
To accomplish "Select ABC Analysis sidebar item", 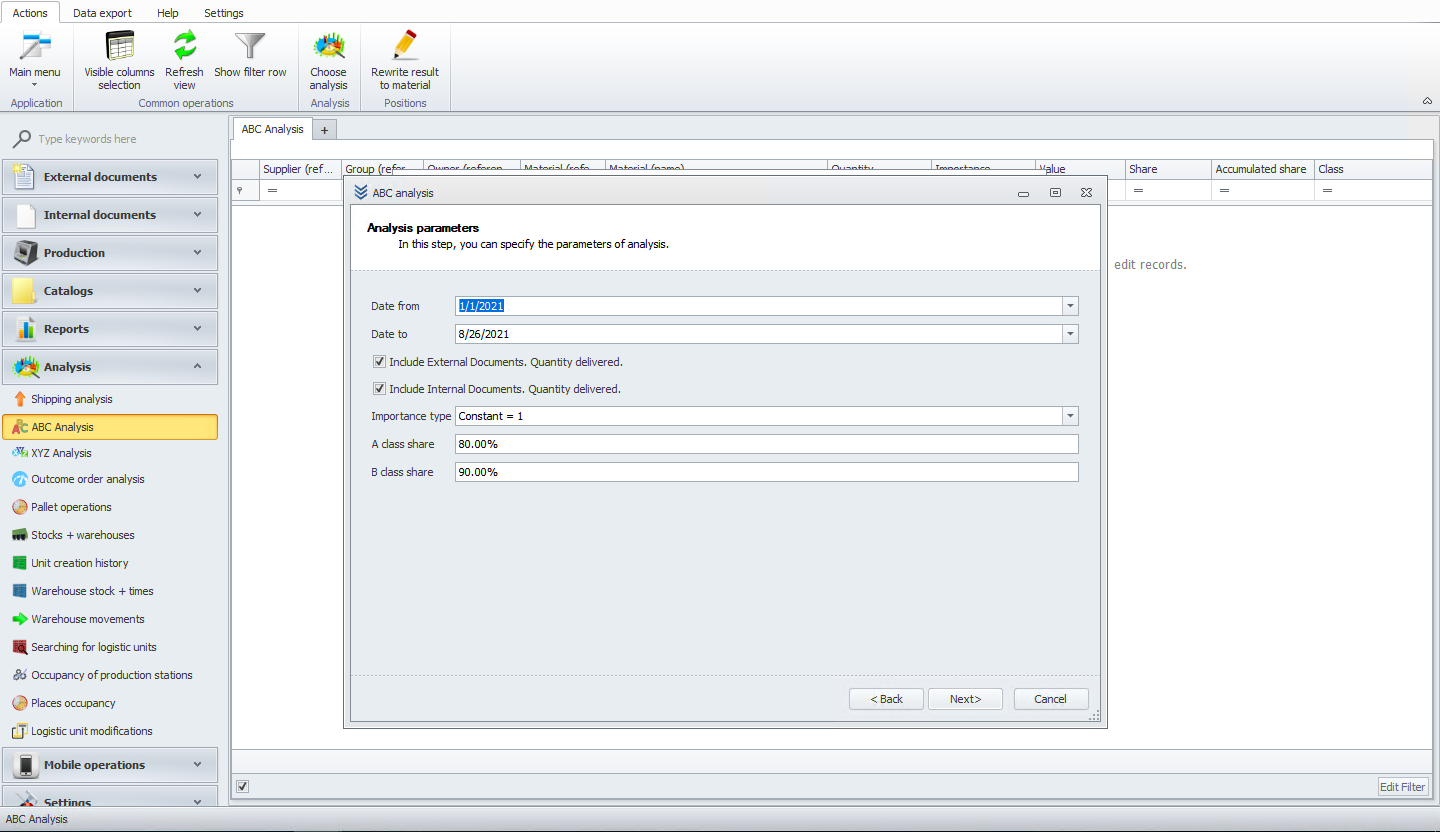I will tap(109, 427).
